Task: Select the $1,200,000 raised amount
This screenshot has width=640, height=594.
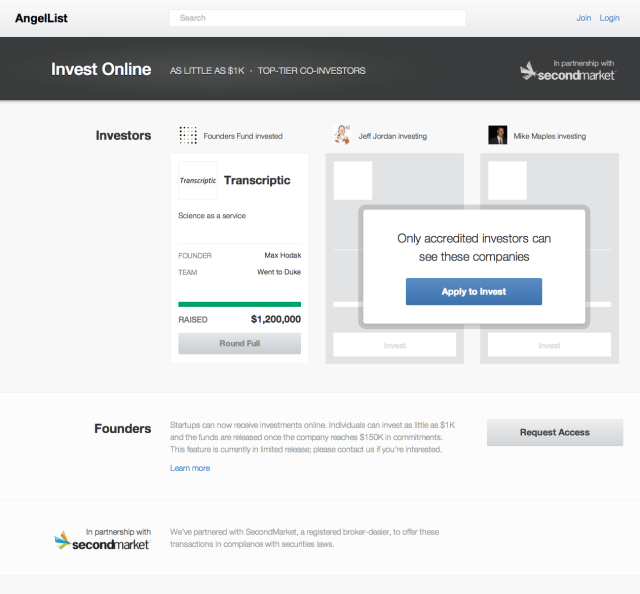Action: 276,319
